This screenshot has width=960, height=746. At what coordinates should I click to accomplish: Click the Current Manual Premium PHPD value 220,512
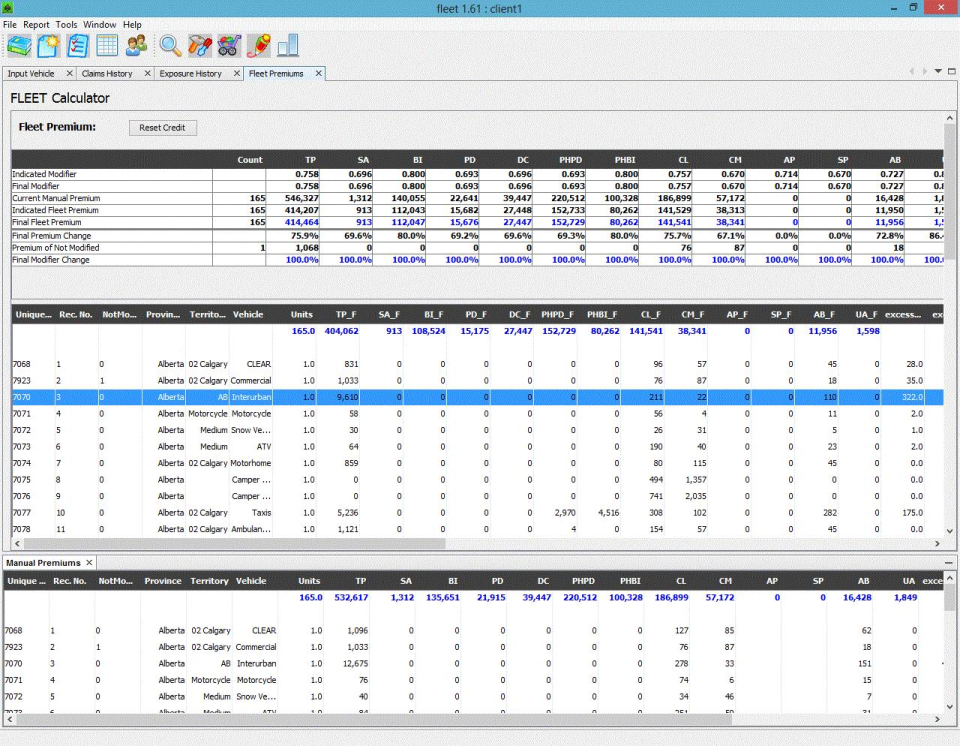pos(568,198)
